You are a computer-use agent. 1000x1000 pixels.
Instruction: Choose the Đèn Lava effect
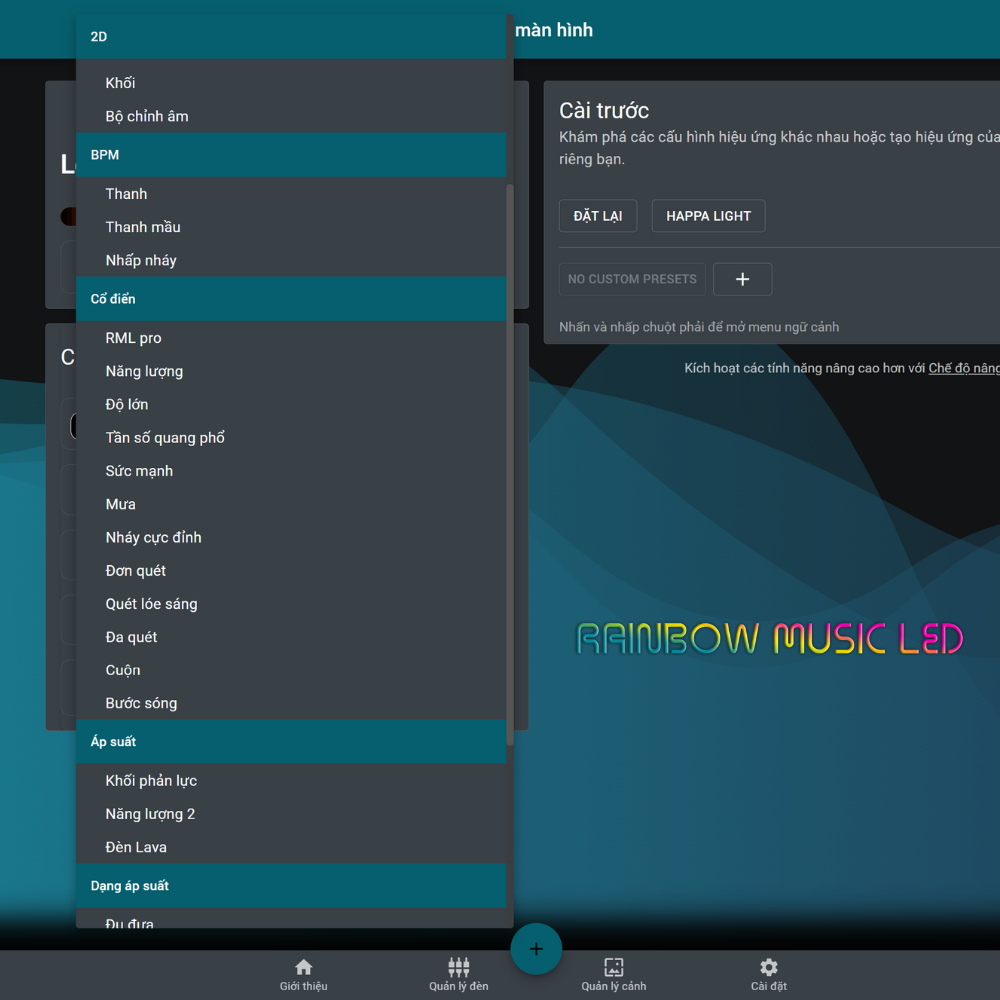136,847
